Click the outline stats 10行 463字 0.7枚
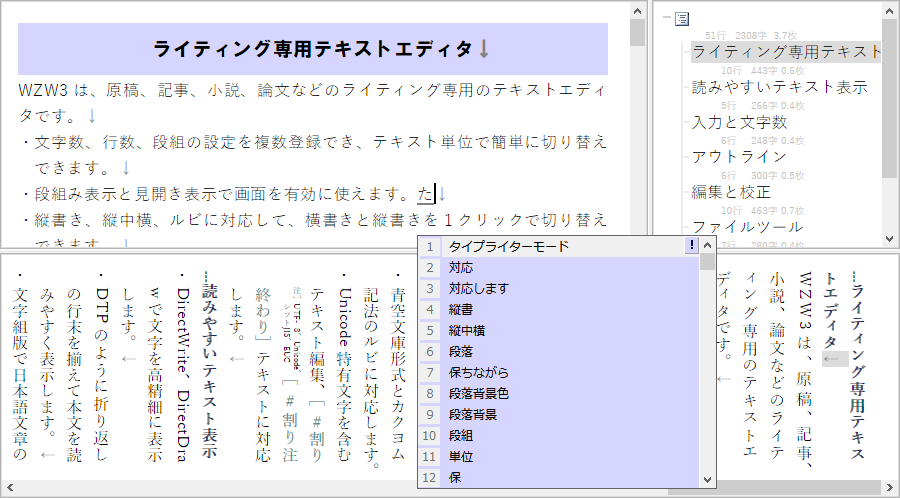The image size is (900, 498). pyautogui.click(x=762, y=211)
